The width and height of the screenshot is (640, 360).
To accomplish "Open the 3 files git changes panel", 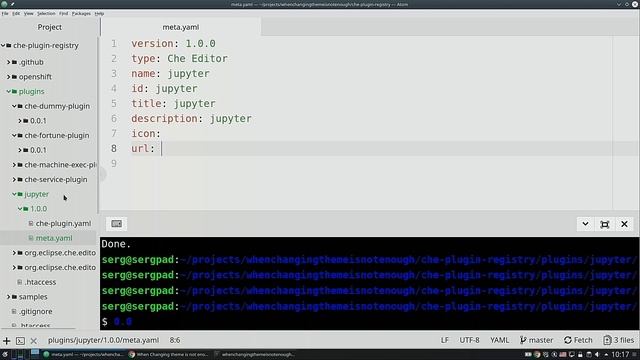I will 619,340.
